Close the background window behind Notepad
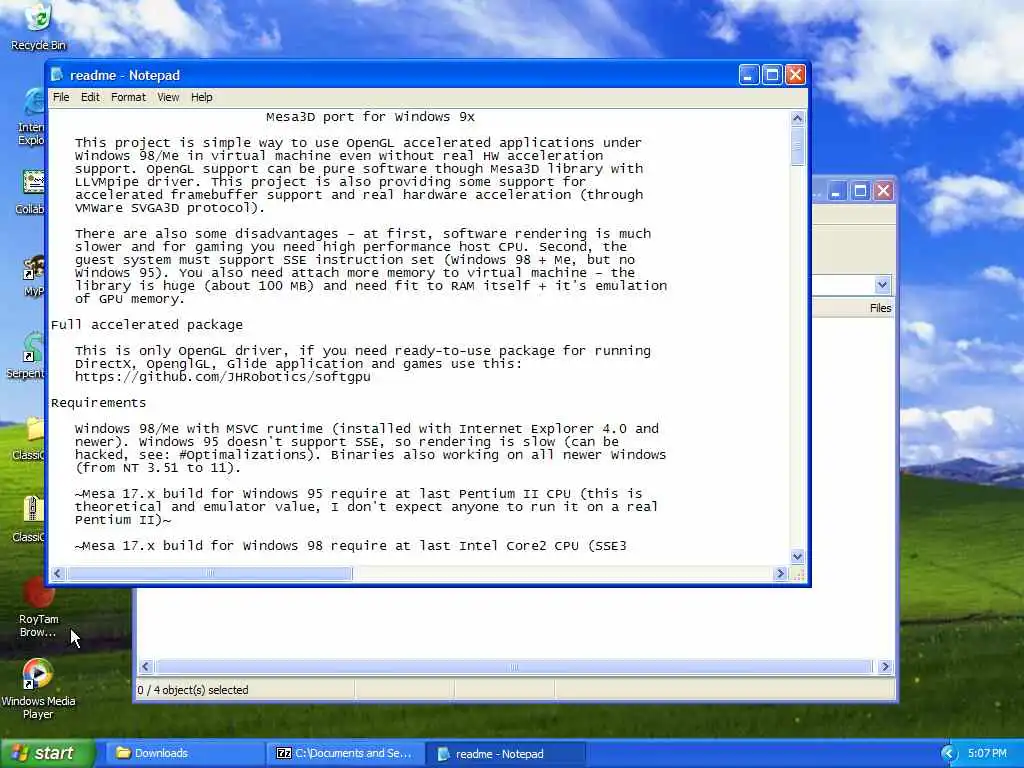The image size is (1024, 768). click(884, 191)
